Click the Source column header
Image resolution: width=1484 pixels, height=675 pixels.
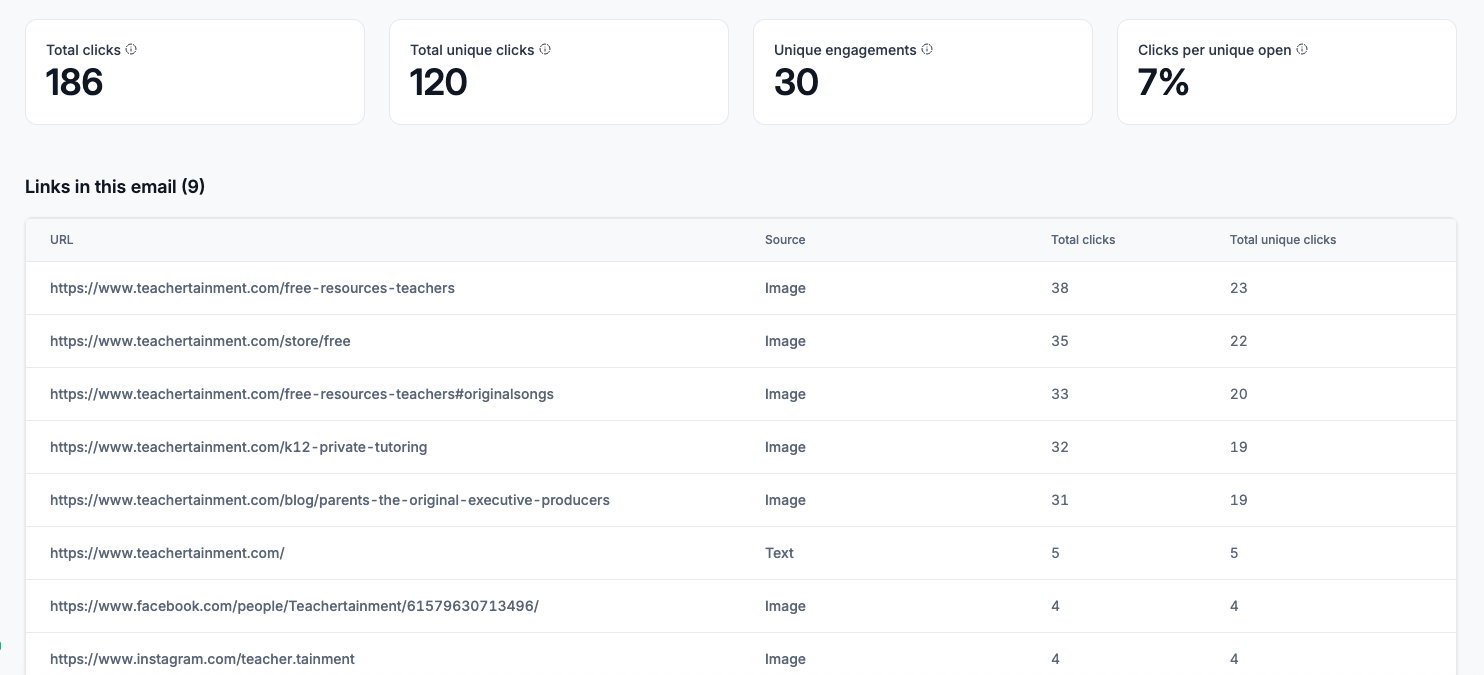(785, 240)
